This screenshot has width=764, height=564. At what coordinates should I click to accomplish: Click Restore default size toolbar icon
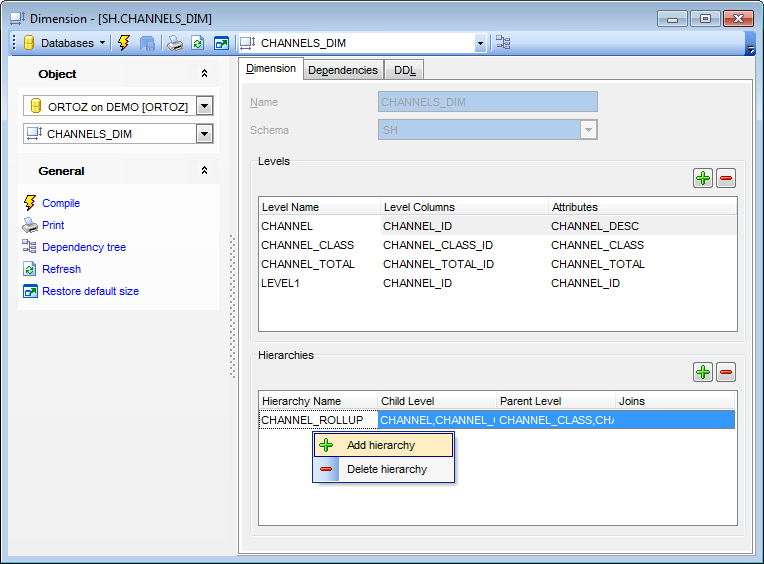tap(221, 43)
